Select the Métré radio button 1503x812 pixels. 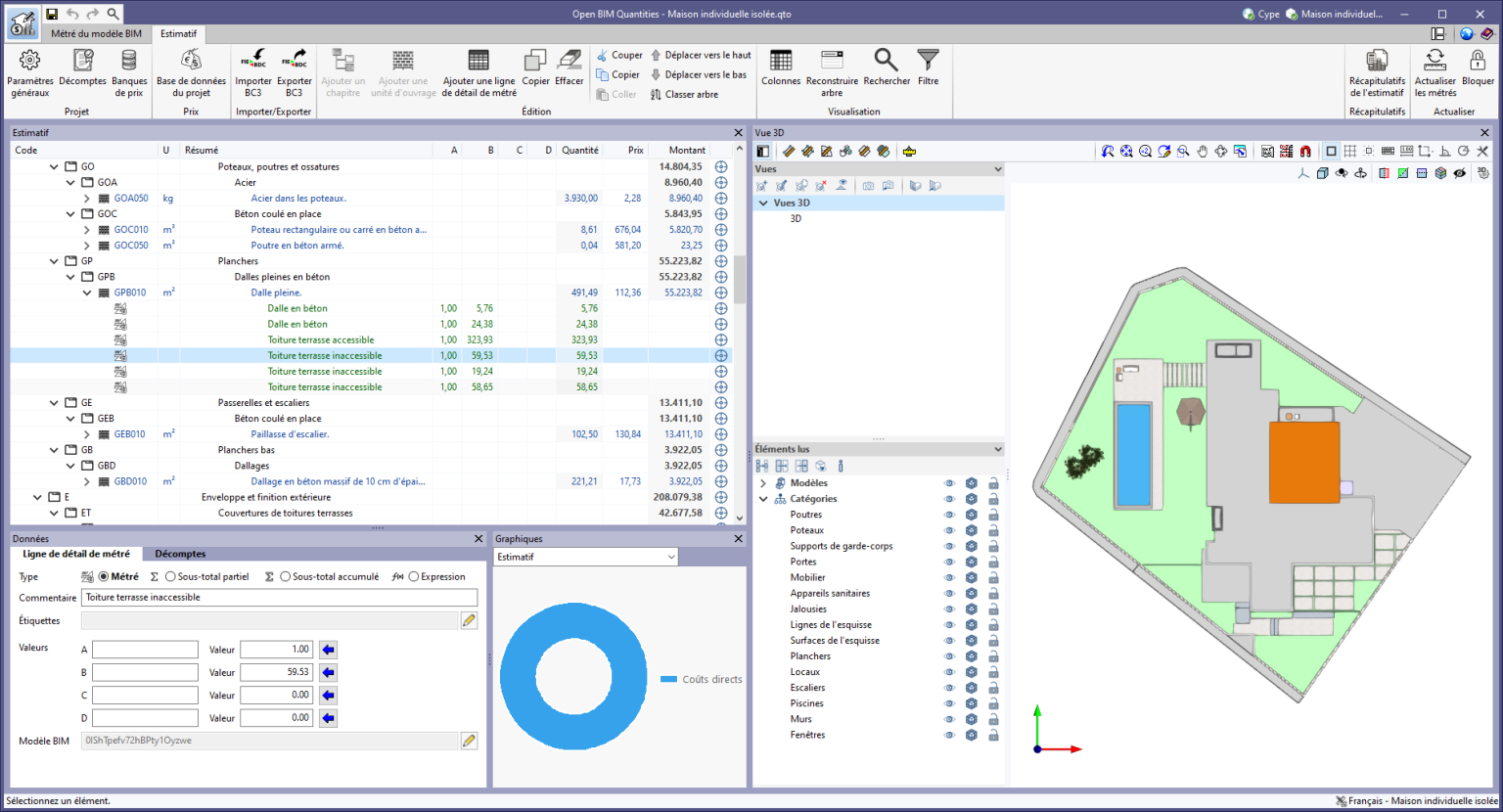click(104, 577)
